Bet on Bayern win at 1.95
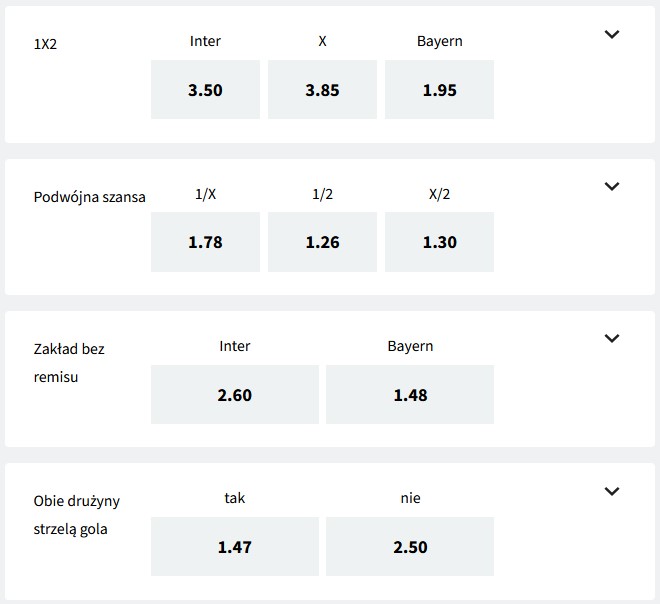Screen dimensions: 660x604 pos(439,90)
